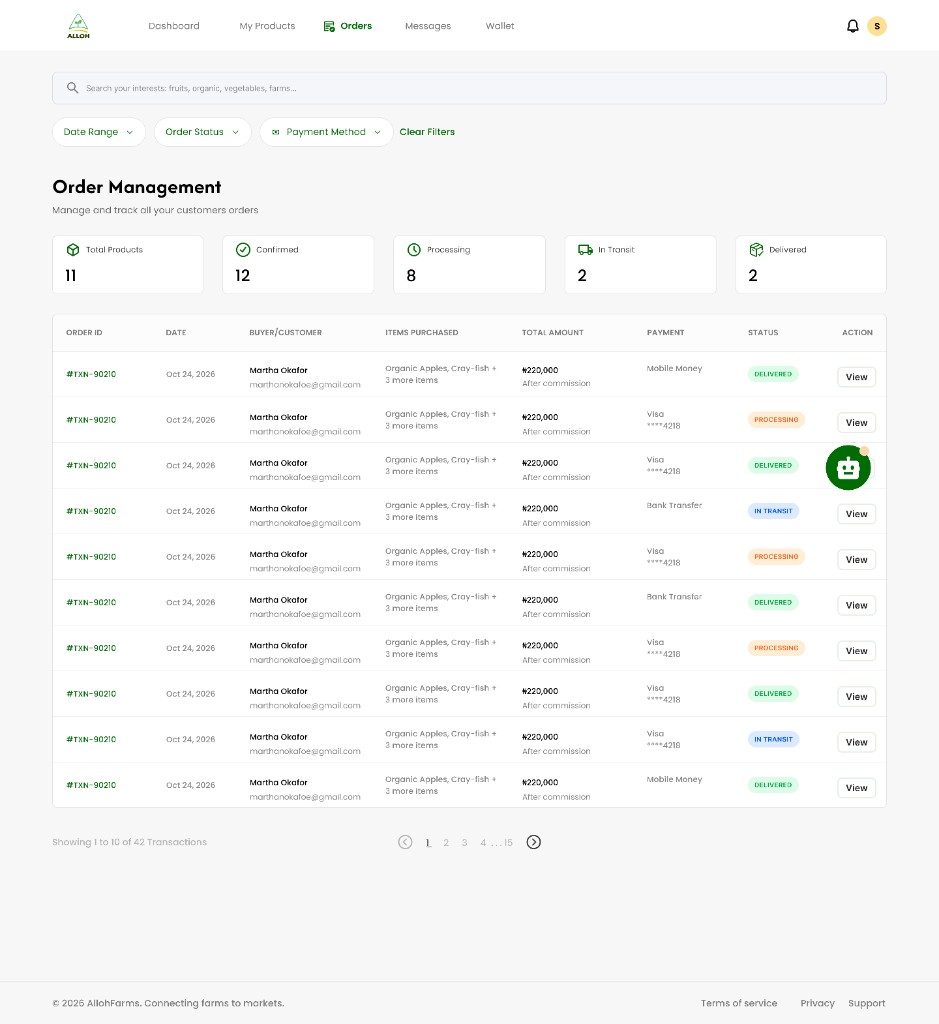Click 'Showing 1 to 10 of 42 Transactions' text
The image size is (939, 1024).
(129, 842)
